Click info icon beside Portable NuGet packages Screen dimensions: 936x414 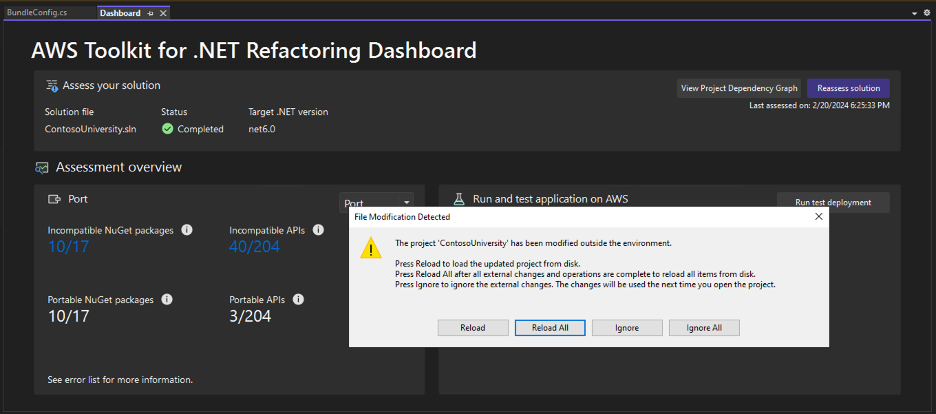(167, 299)
